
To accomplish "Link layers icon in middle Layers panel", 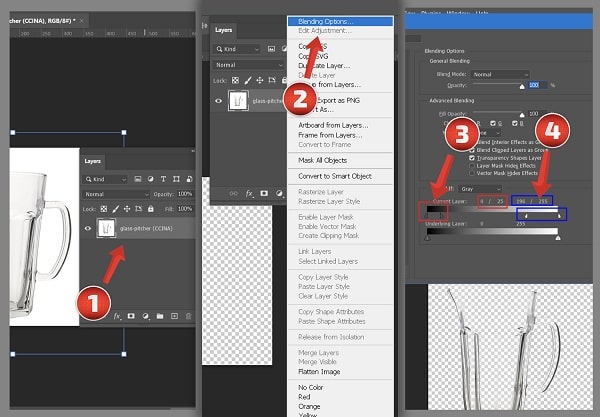I will pos(233,194).
